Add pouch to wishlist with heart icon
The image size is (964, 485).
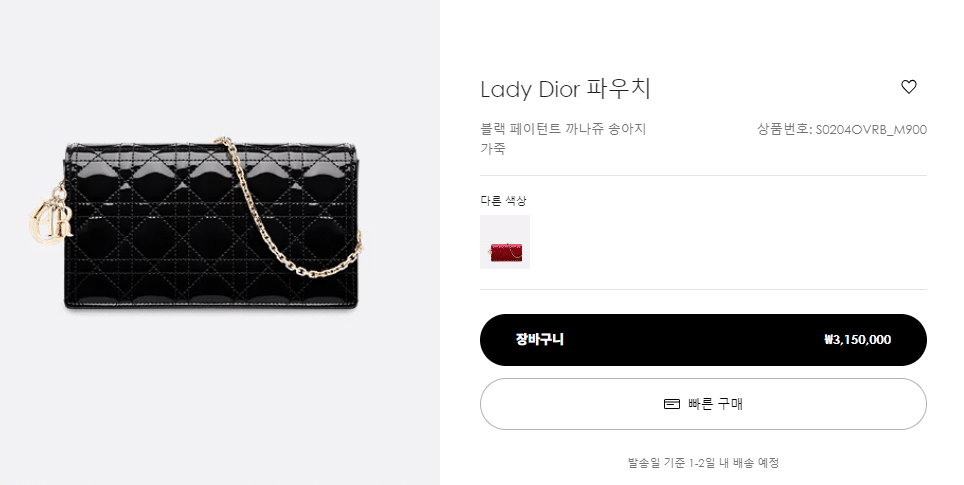tap(909, 87)
